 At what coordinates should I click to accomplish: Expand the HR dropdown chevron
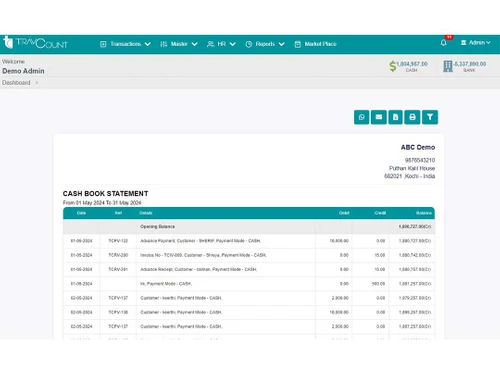pos(233,44)
